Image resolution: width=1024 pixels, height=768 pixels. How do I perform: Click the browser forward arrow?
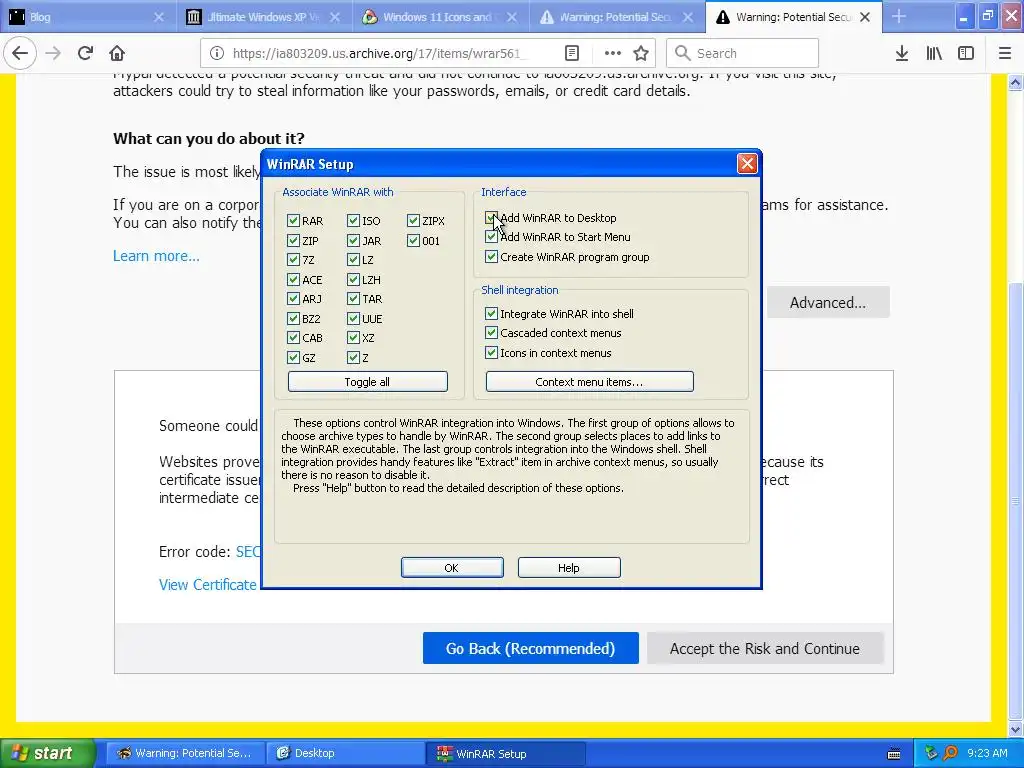tap(54, 53)
